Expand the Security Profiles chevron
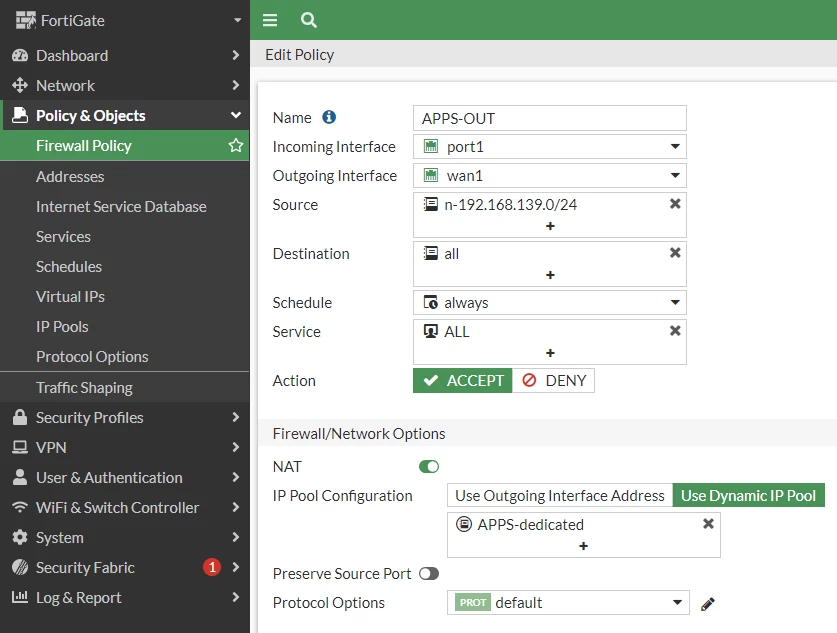Screen dimensions: 837x633 [236, 417]
